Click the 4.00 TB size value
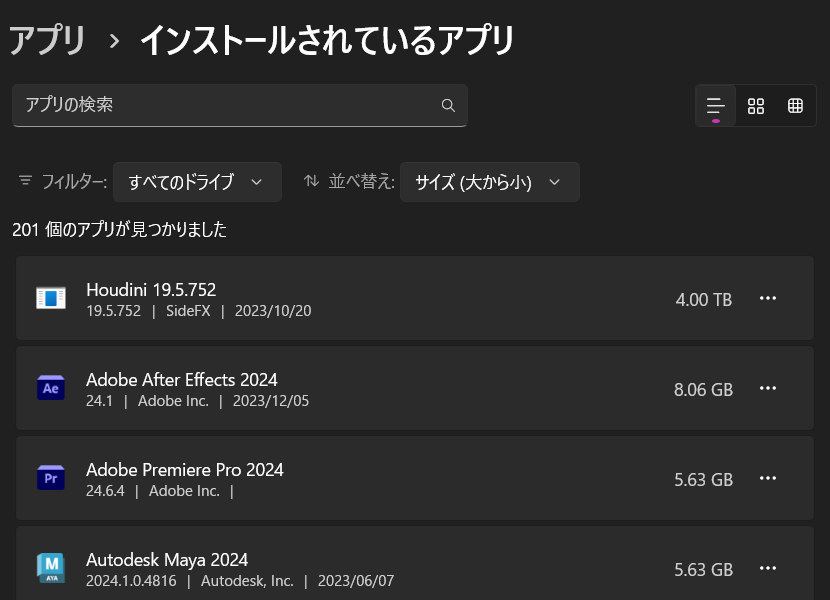This screenshot has width=830, height=600. click(703, 300)
